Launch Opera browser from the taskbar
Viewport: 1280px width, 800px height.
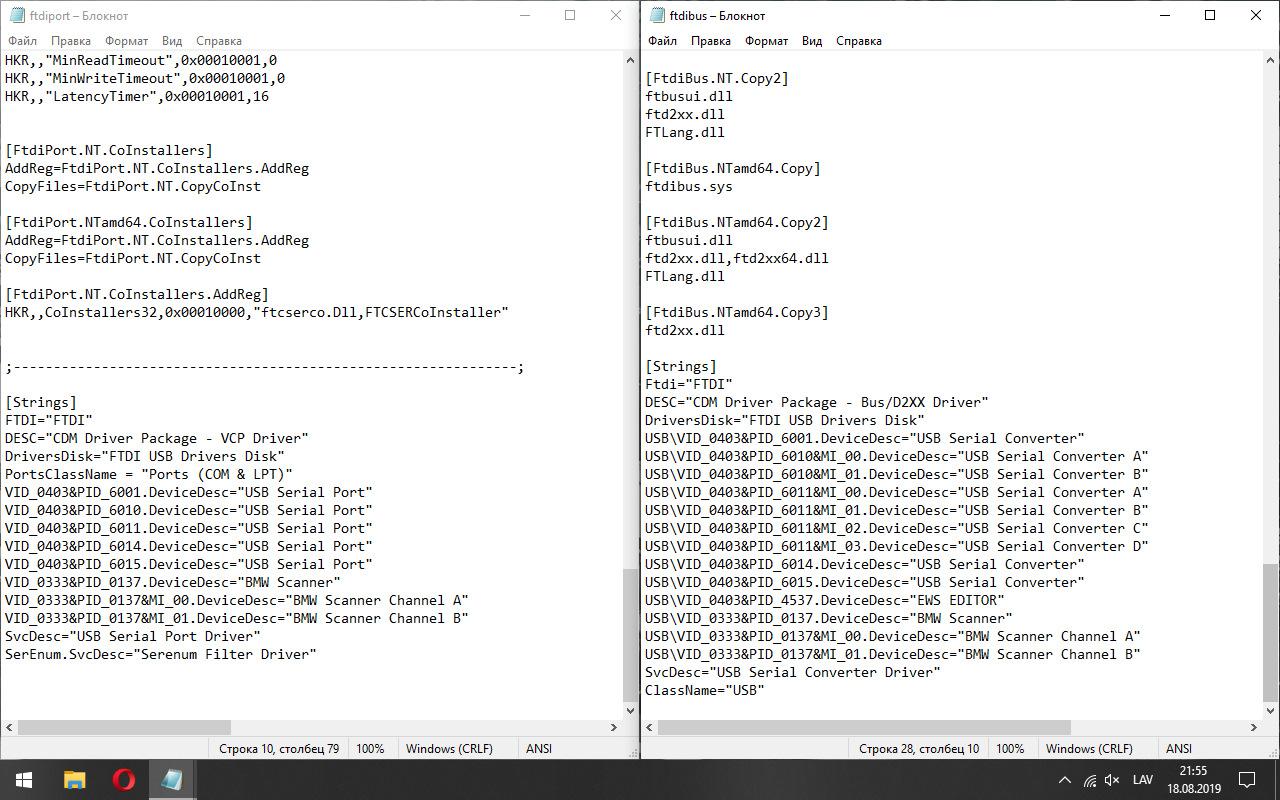(x=124, y=779)
